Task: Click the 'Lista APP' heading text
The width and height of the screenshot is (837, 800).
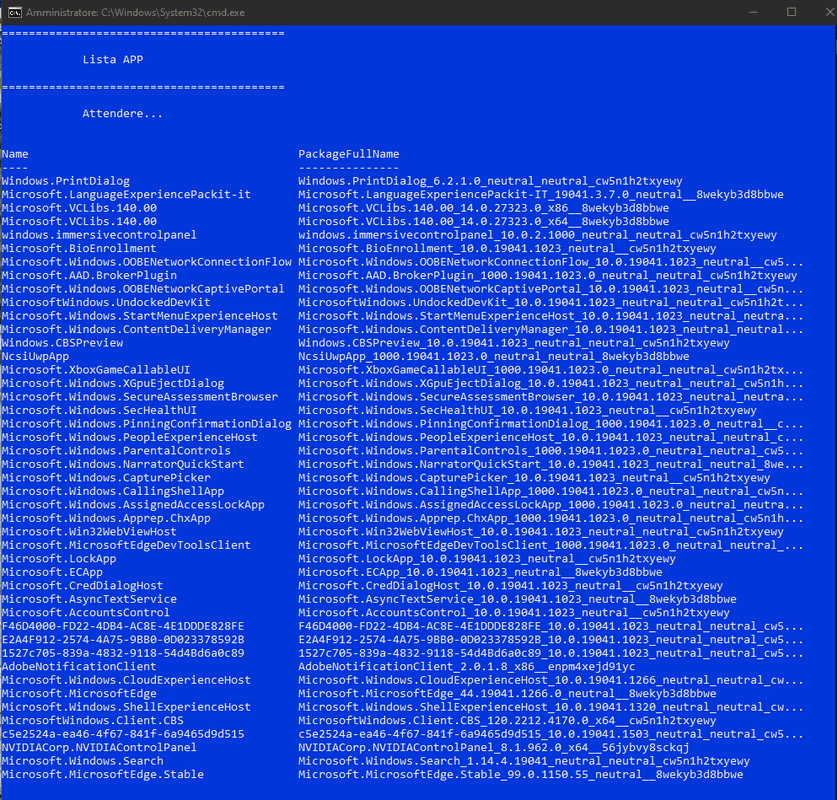Action: point(113,59)
